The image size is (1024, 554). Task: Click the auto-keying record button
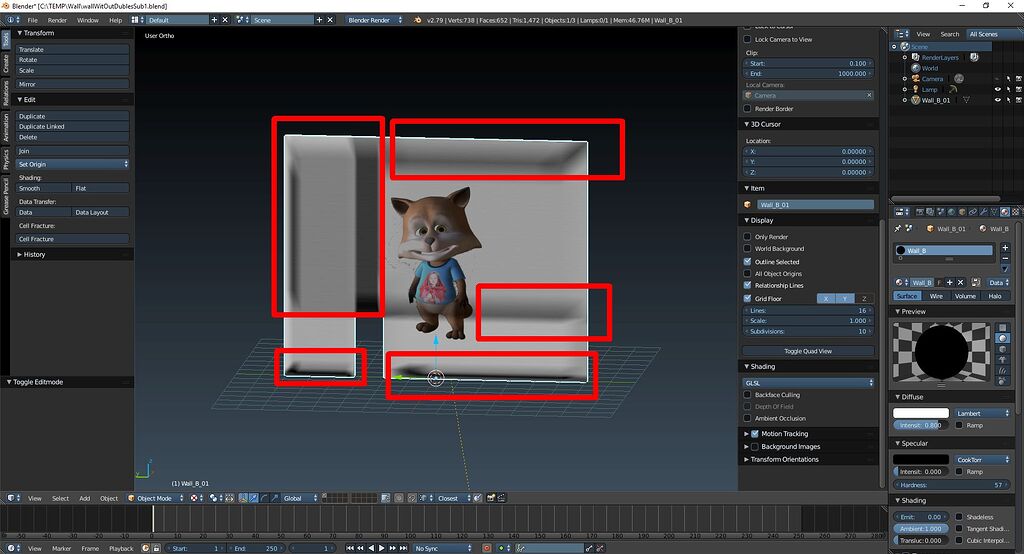[x=487, y=548]
